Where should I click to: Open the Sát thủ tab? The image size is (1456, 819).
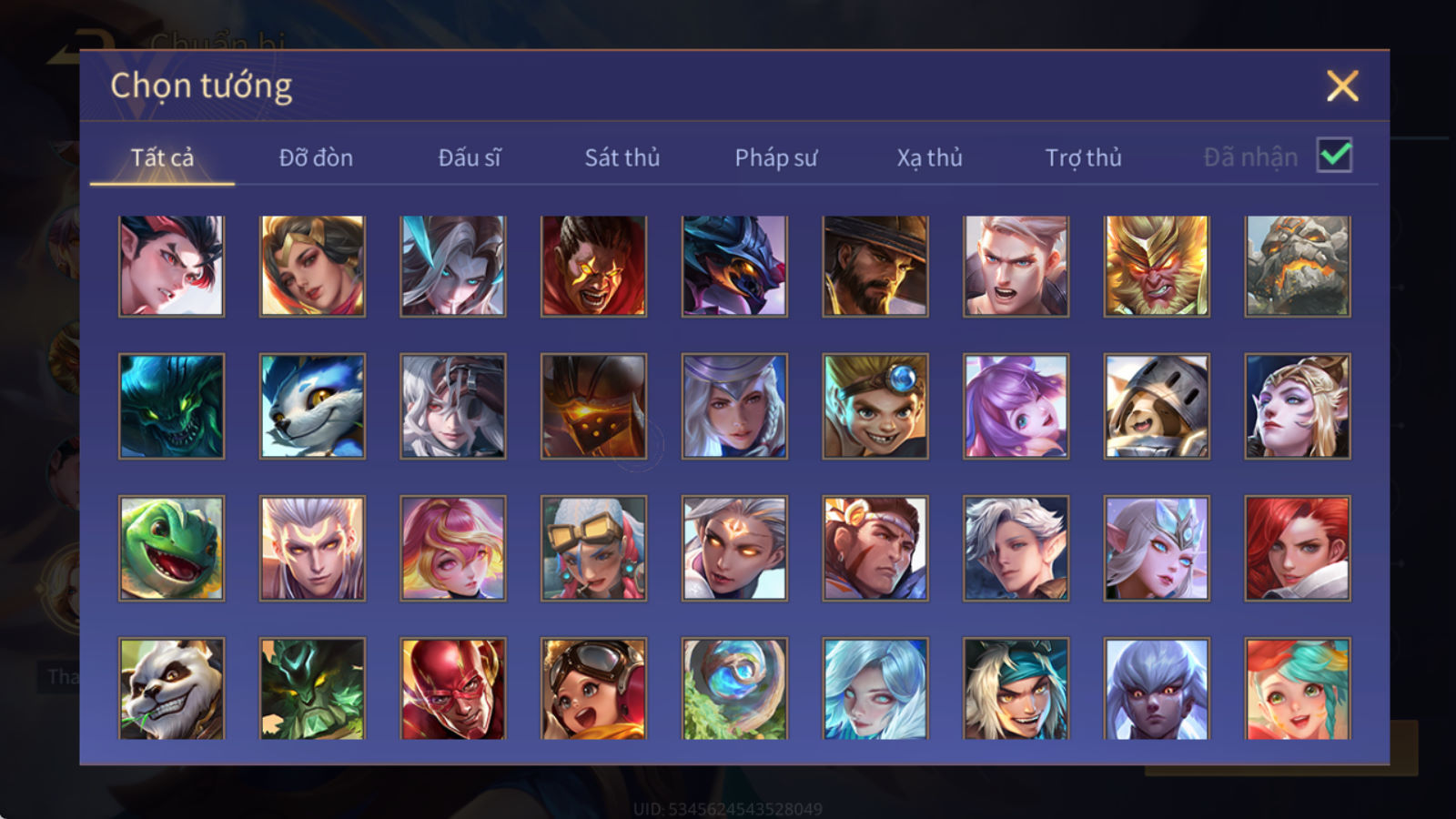(622, 157)
